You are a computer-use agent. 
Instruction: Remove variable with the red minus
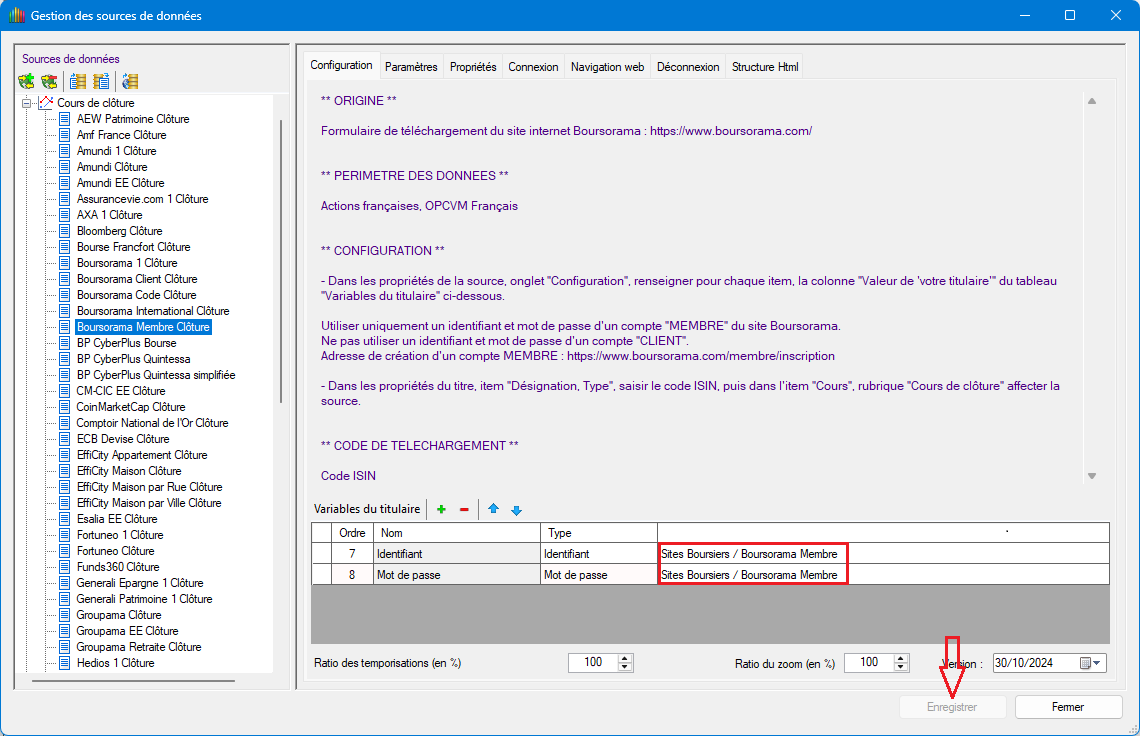tap(464, 510)
